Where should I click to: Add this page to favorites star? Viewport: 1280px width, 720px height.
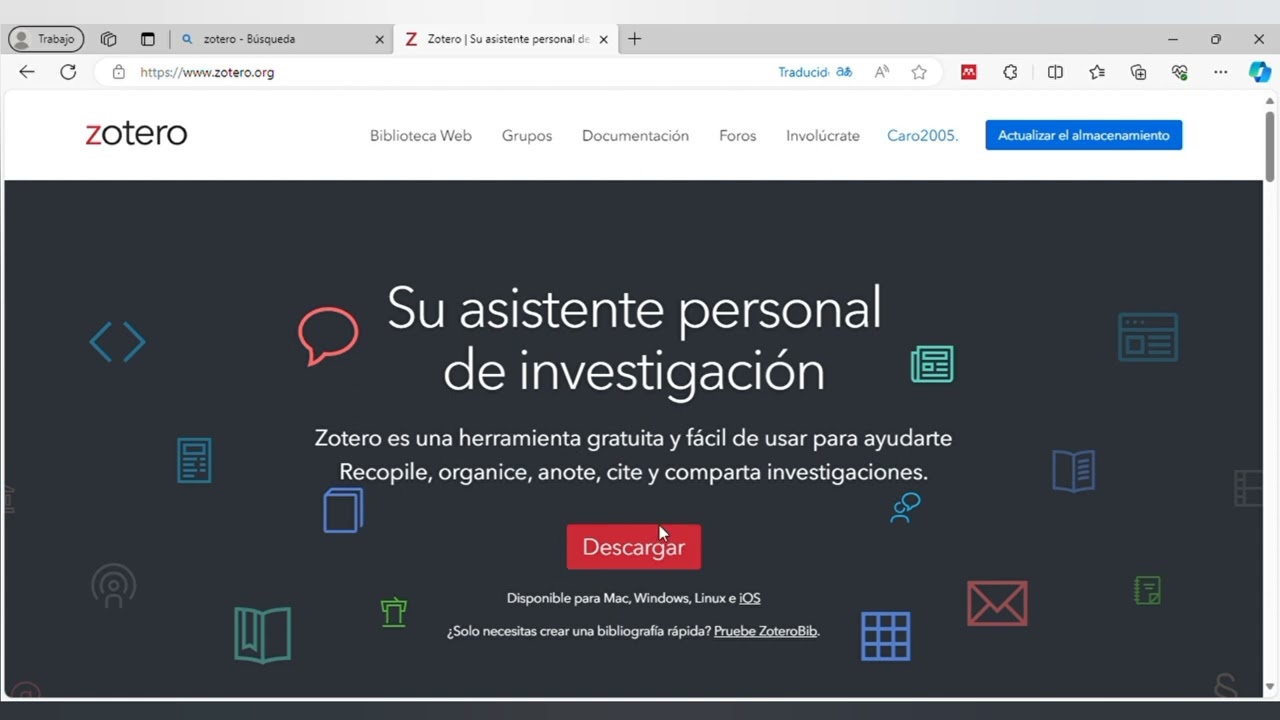pos(919,72)
